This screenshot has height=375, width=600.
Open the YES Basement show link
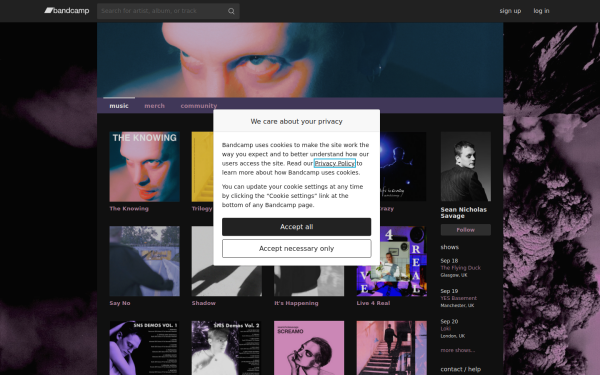458,298
